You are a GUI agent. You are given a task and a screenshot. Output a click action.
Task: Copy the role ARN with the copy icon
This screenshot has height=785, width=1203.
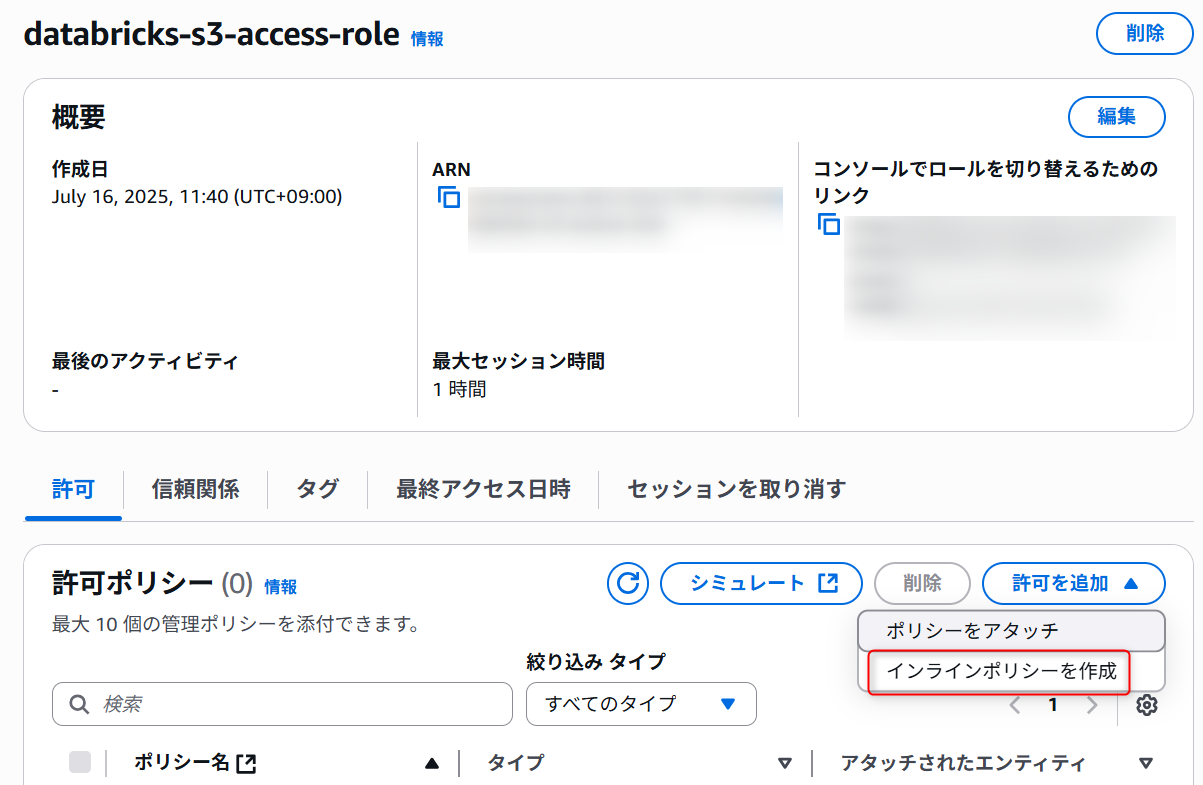[449, 197]
